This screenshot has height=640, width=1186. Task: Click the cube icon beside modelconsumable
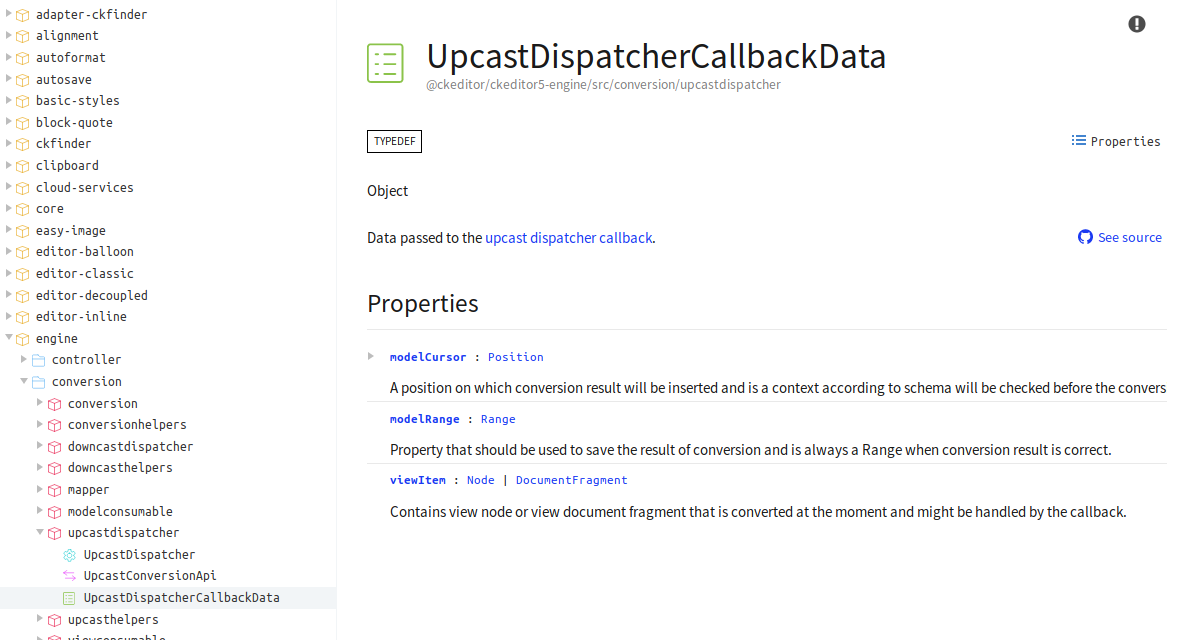[54, 511]
